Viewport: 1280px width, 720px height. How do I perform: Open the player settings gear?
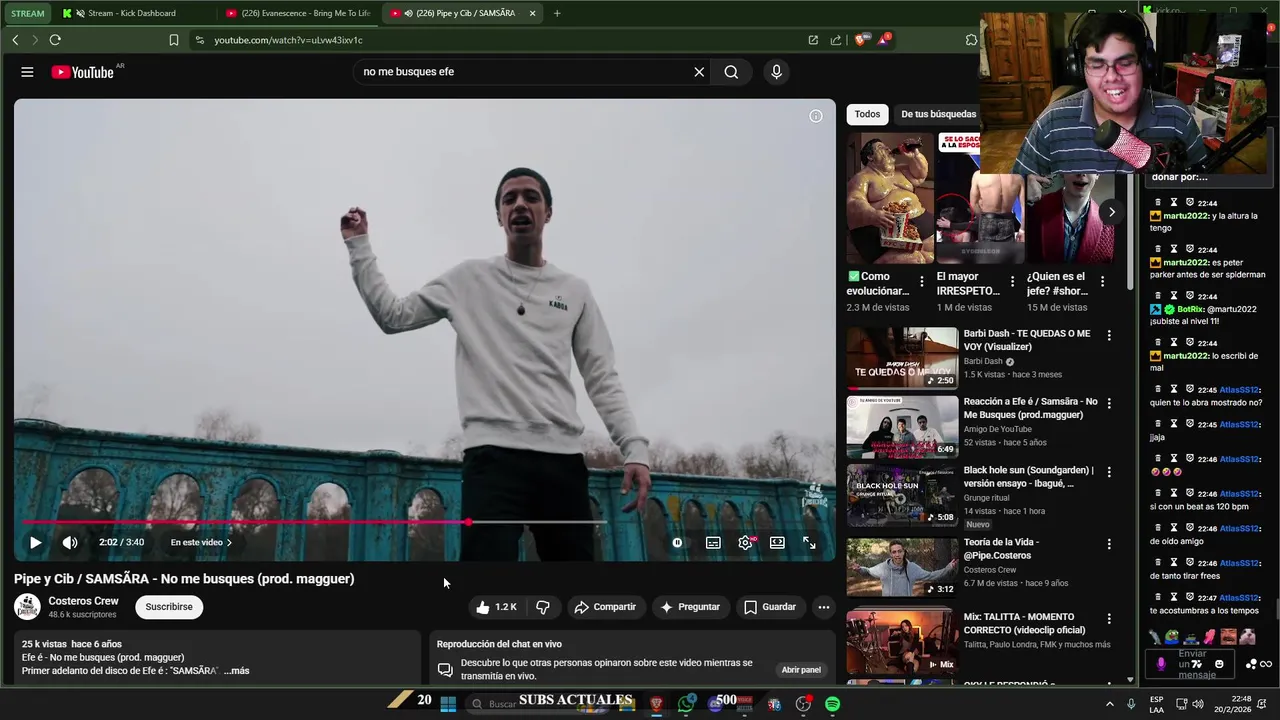[x=745, y=543]
